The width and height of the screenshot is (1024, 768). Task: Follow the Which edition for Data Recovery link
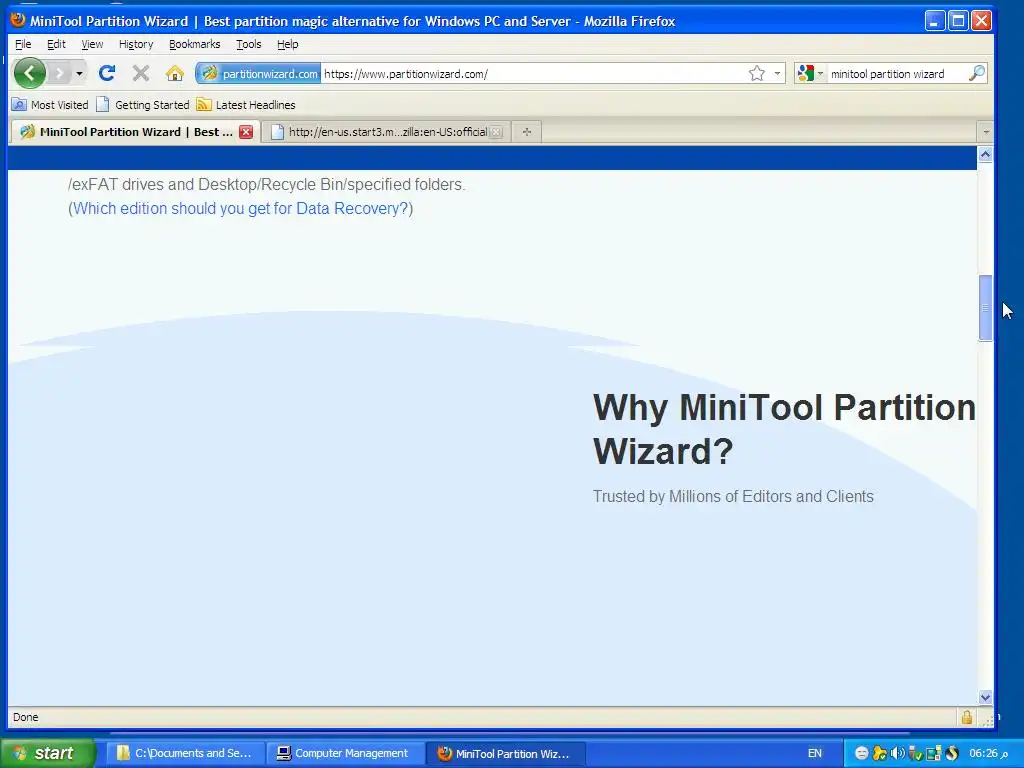240,208
